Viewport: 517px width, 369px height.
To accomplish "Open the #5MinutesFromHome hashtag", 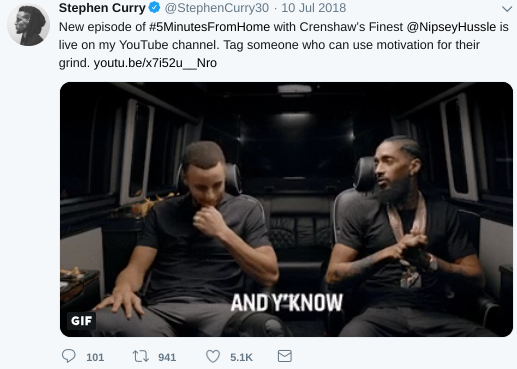I will (209, 27).
